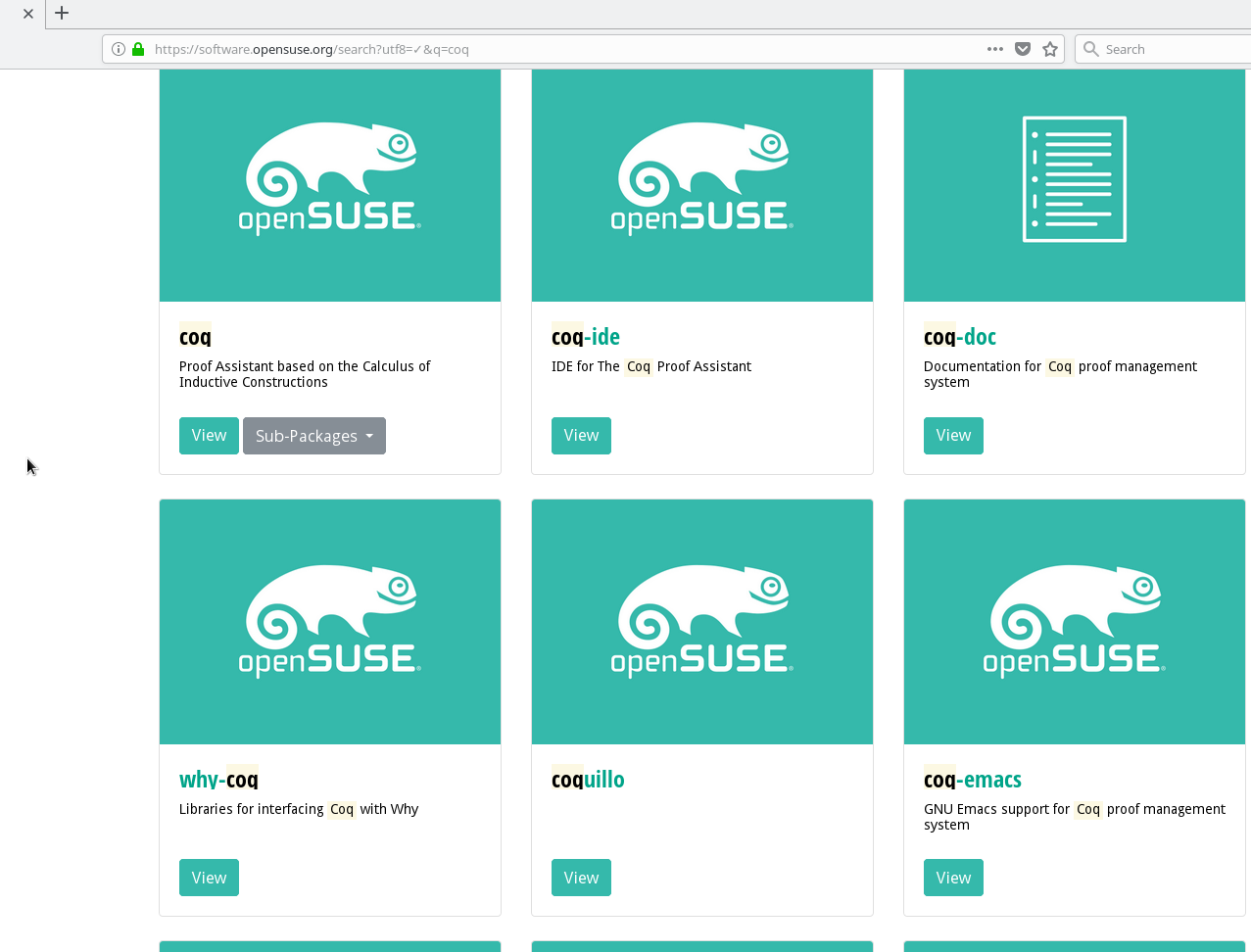1251x952 pixels.
Task: Open the coq-emacs title link
Action: 973,780
